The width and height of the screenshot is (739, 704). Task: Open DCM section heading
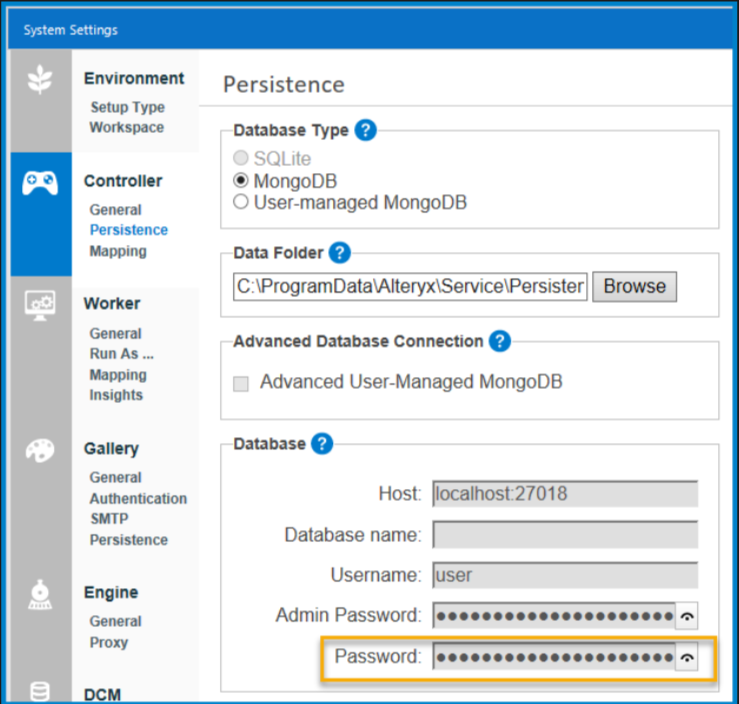pos(102,695)
